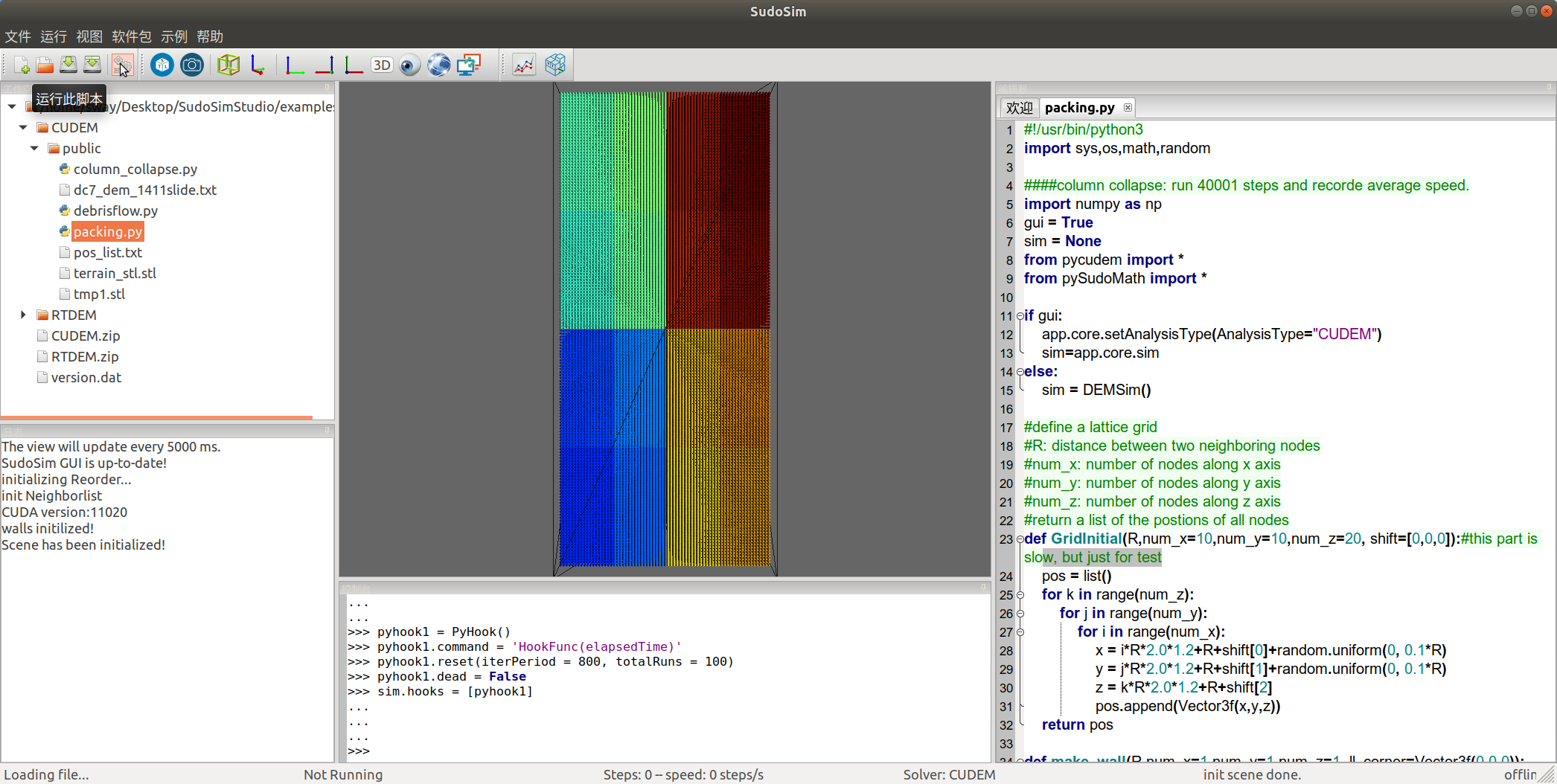Toggle the 3D view button
The width and height of the screenshot is (1557, 784).
382,65
